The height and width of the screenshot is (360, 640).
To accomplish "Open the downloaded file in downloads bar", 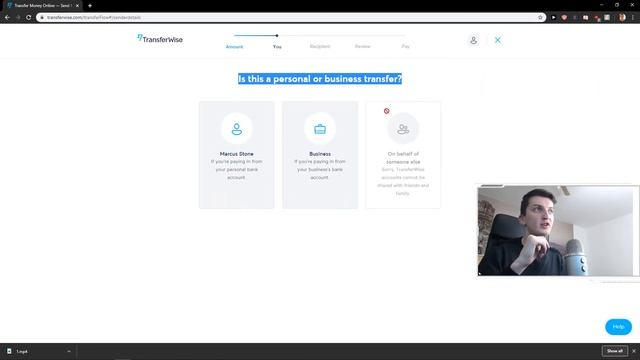I will (22, 351).
